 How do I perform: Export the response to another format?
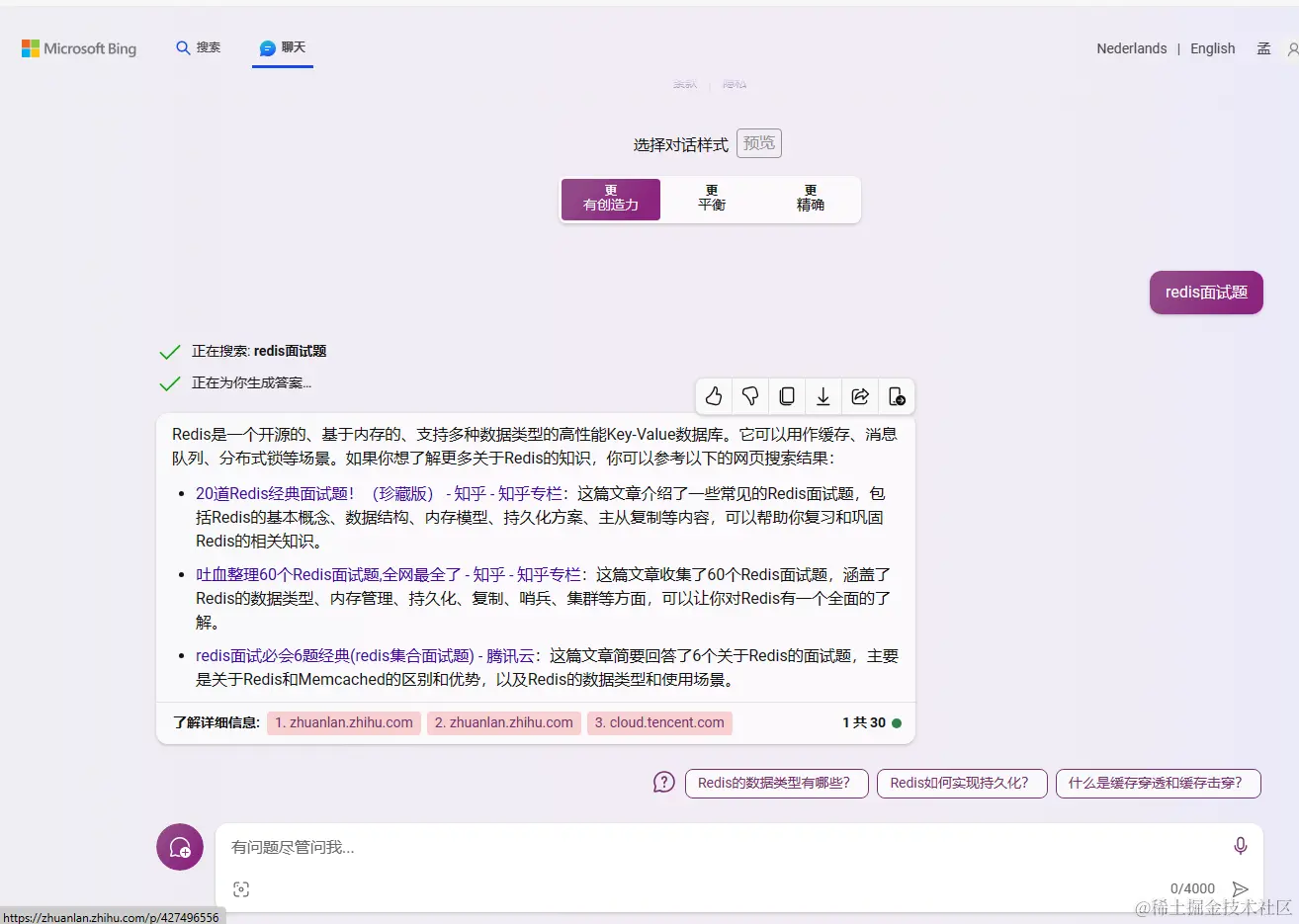coord(897,395)
